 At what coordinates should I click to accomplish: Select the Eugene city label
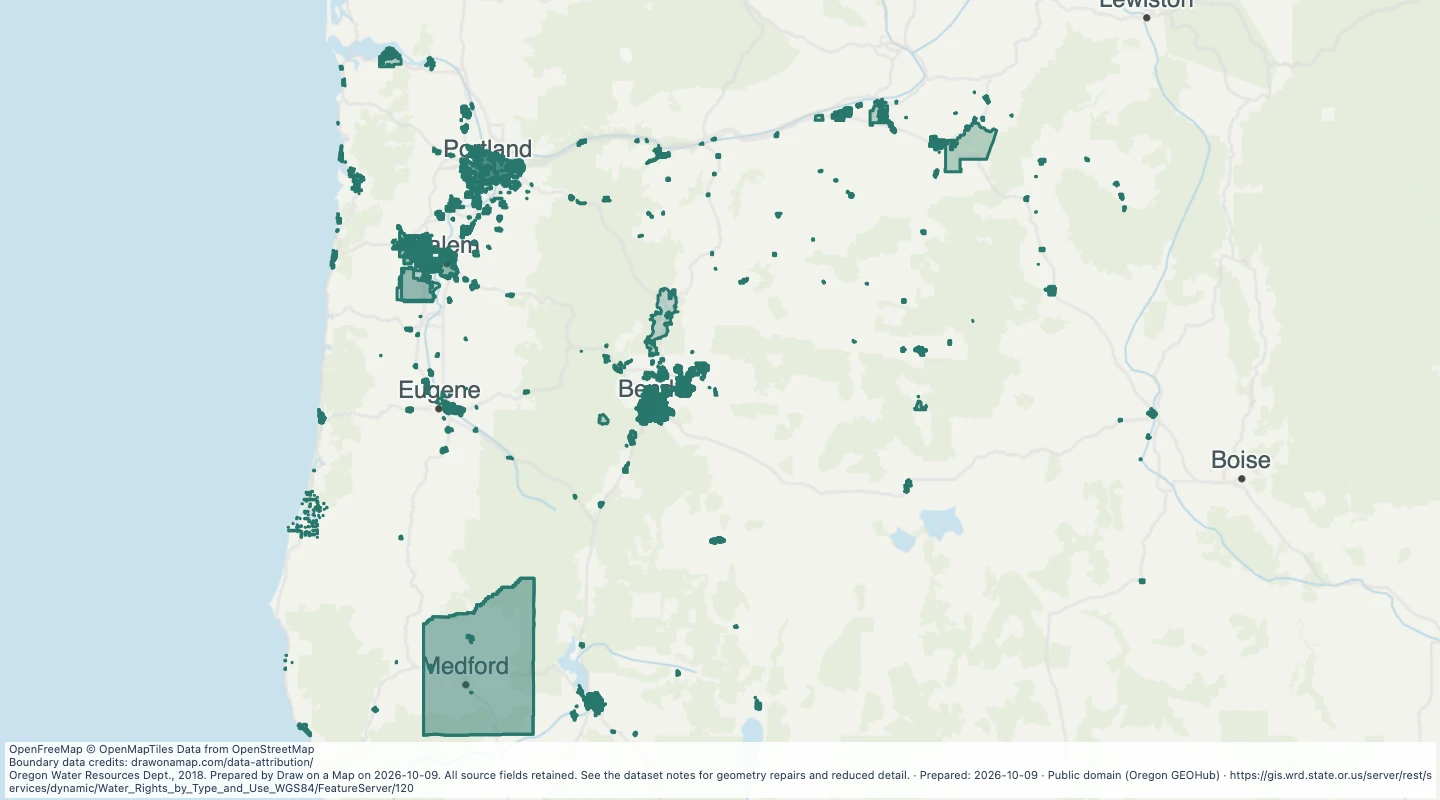click(439, 390)
